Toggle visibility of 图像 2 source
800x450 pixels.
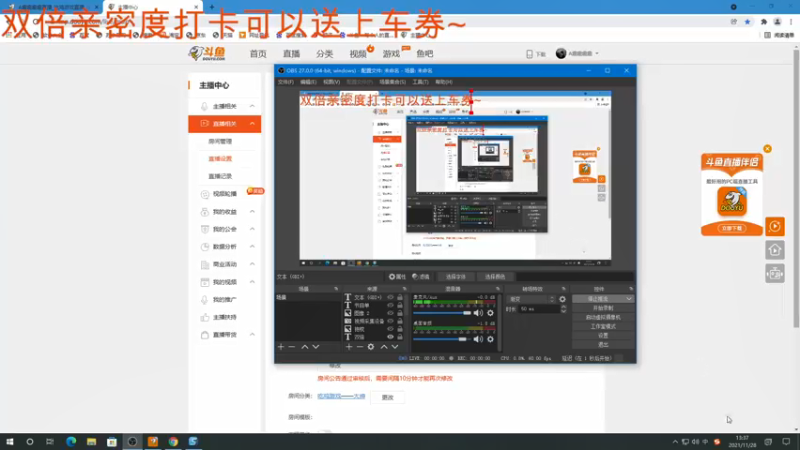tap(390, 313)
